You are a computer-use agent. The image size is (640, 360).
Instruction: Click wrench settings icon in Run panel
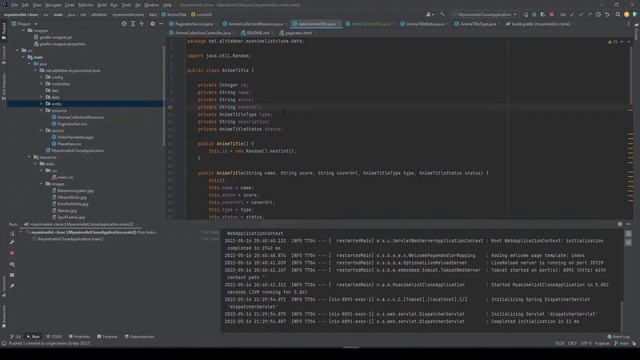click(x=12, y=242)
